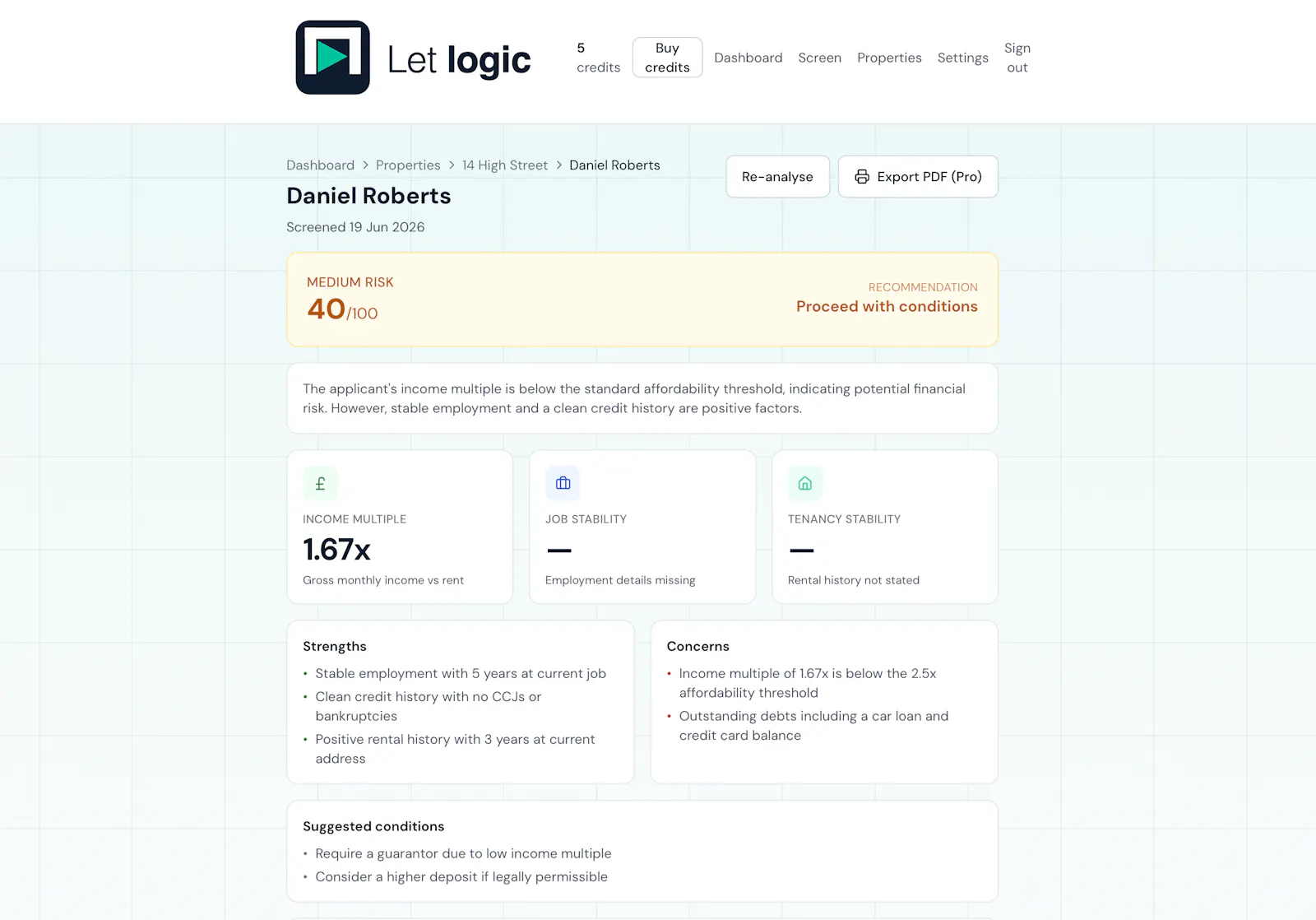The image size is (1316, 920).
Task: Open the Properties nav item
Action: point(889,58)
